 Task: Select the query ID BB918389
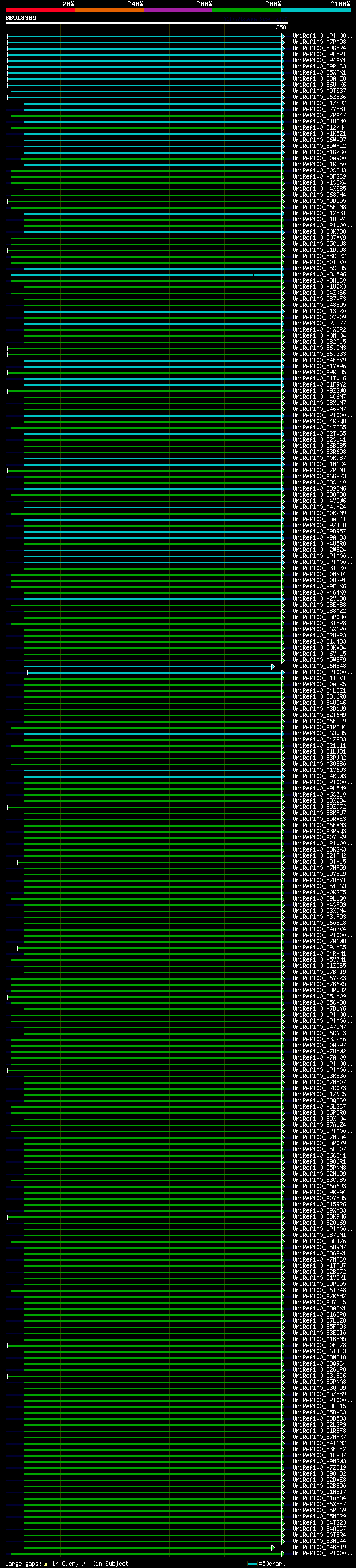(x=21, y=18)
